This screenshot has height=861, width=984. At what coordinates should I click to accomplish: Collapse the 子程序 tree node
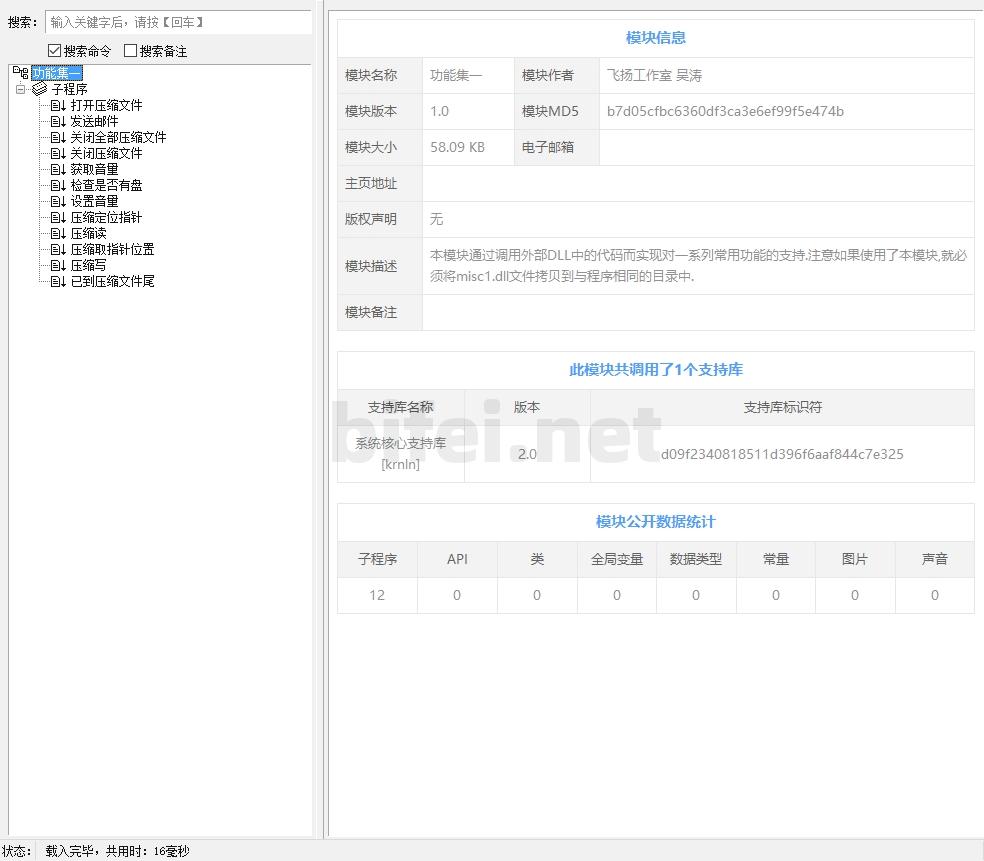click(20, 89)
